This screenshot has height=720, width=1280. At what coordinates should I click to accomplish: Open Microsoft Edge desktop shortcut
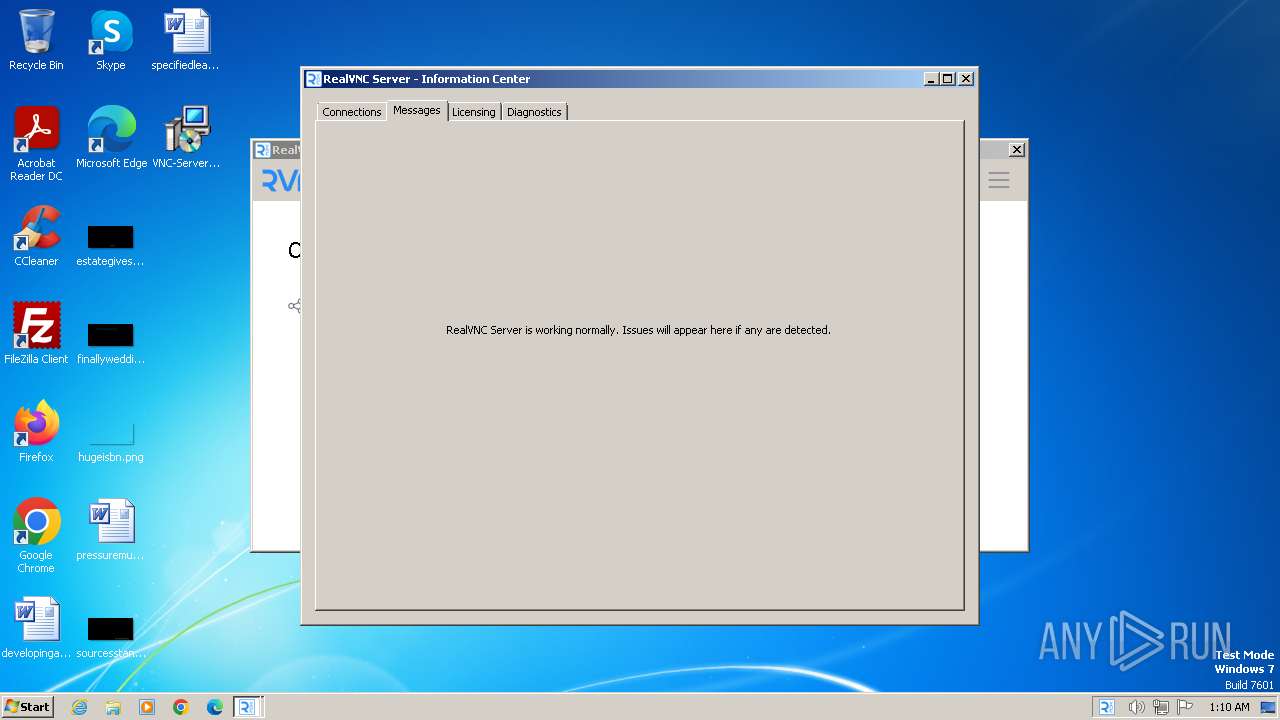point(111,139)
